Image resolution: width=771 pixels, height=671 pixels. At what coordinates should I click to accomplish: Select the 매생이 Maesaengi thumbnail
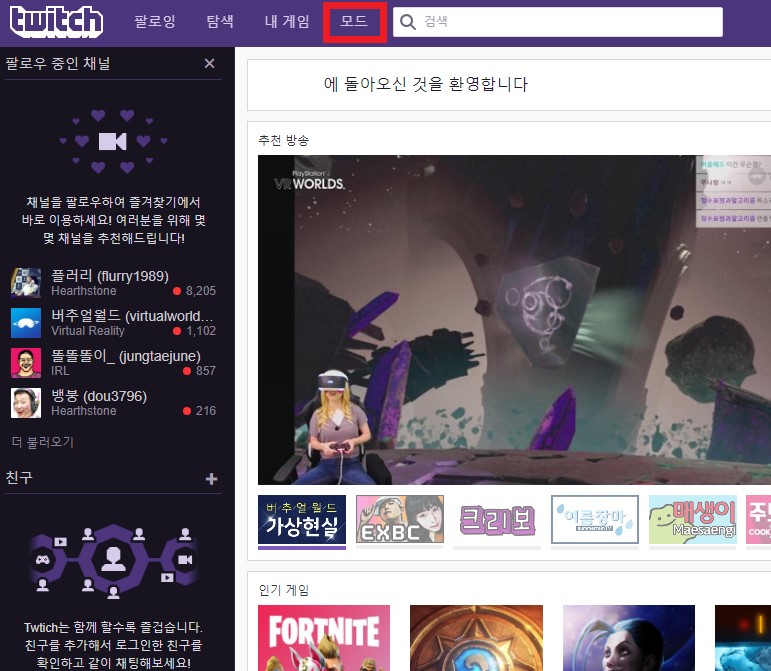click(x=693, y=520)
